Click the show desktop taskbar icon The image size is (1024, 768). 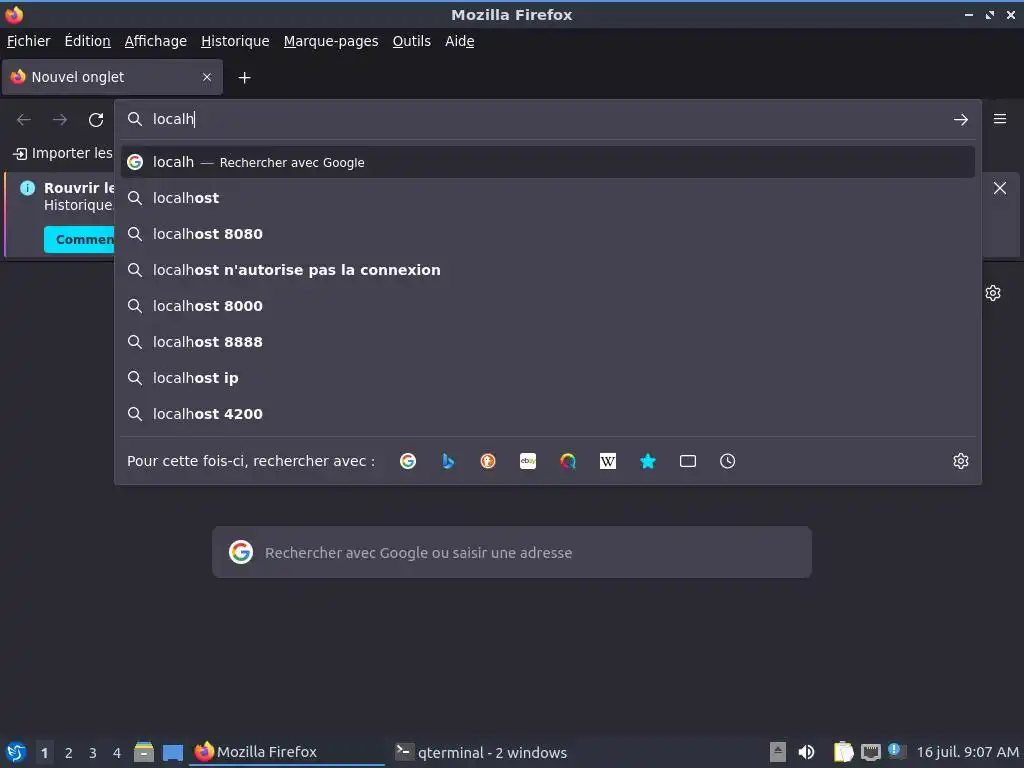coord(173,752)
